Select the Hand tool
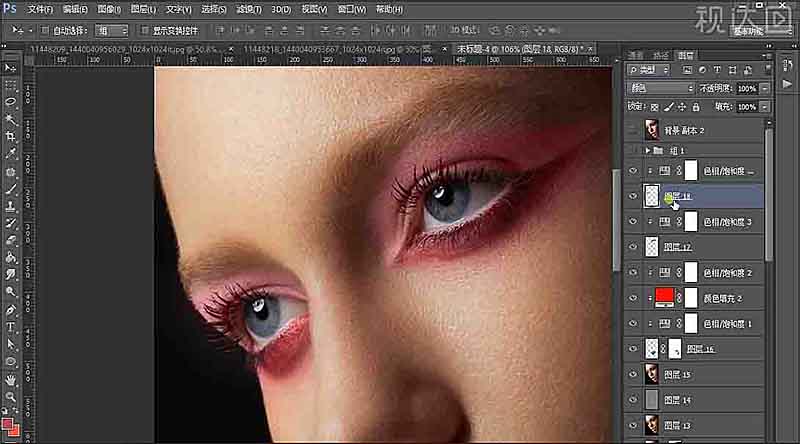Image resolution: width=800 pixels, height=444 pixels. [10, 380]
